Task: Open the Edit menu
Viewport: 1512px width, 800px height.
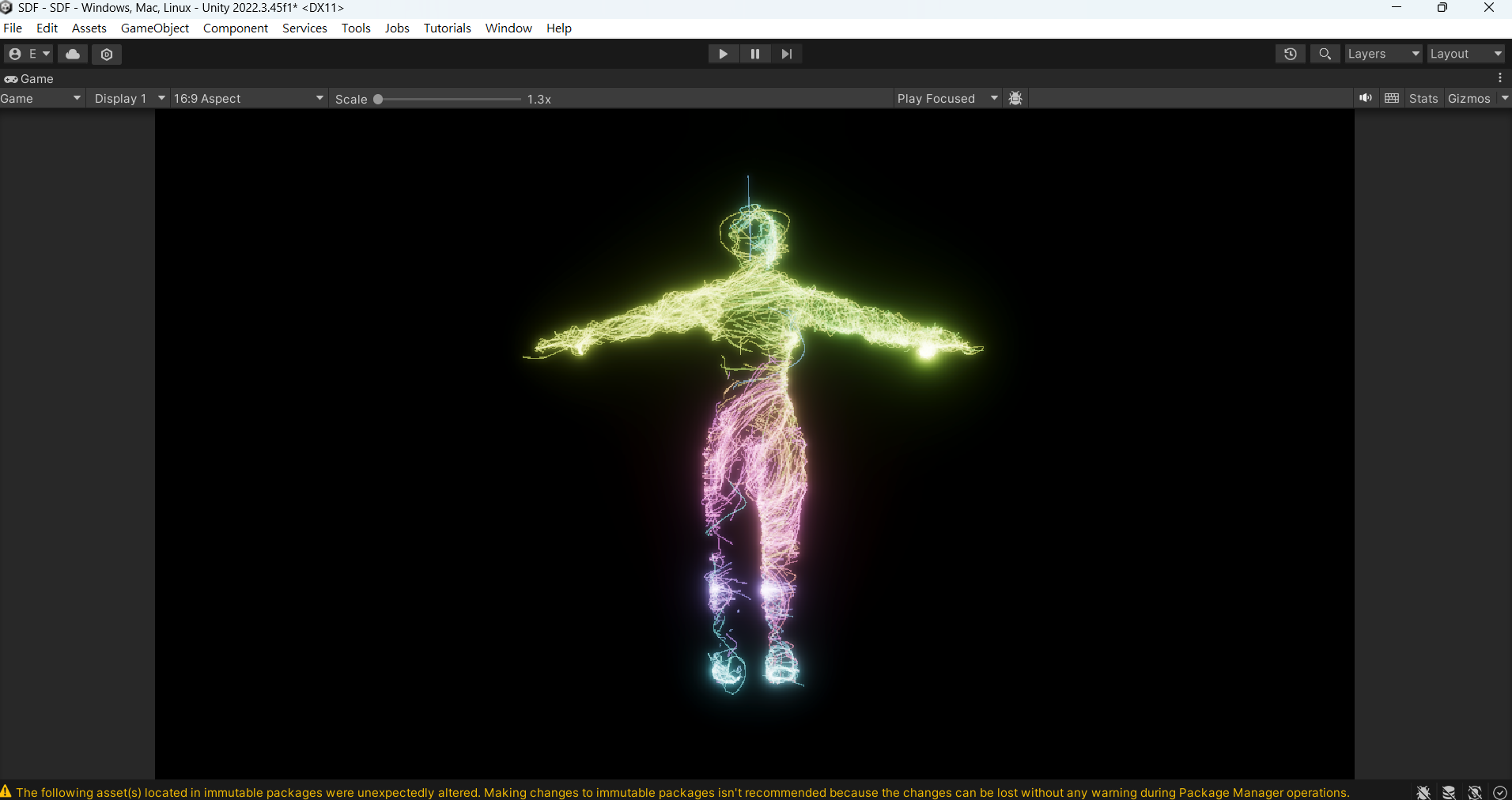Action: [47, 28]
